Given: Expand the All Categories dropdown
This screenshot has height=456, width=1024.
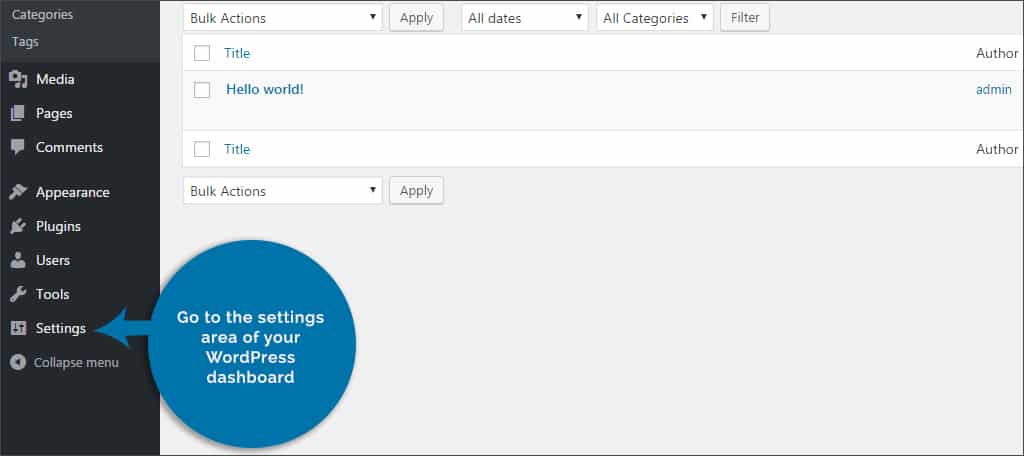Looking at the screenshot, I should pyautogui.click(x=655, y=18).
